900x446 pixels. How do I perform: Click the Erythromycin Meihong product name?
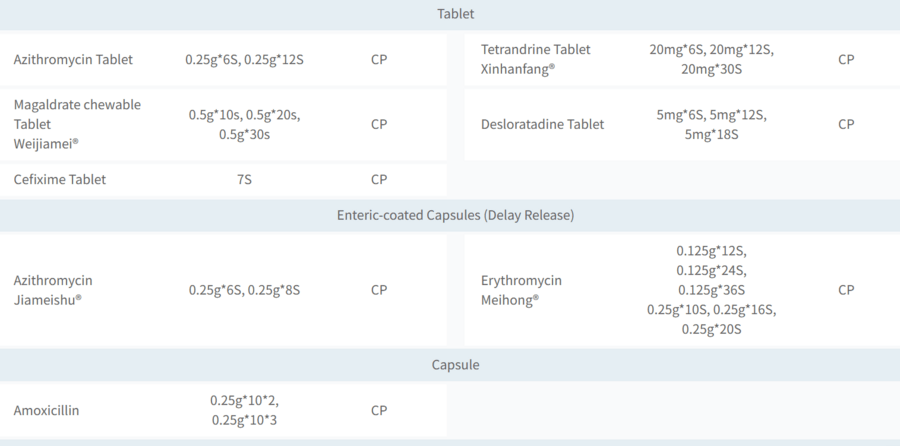(521, 290)
